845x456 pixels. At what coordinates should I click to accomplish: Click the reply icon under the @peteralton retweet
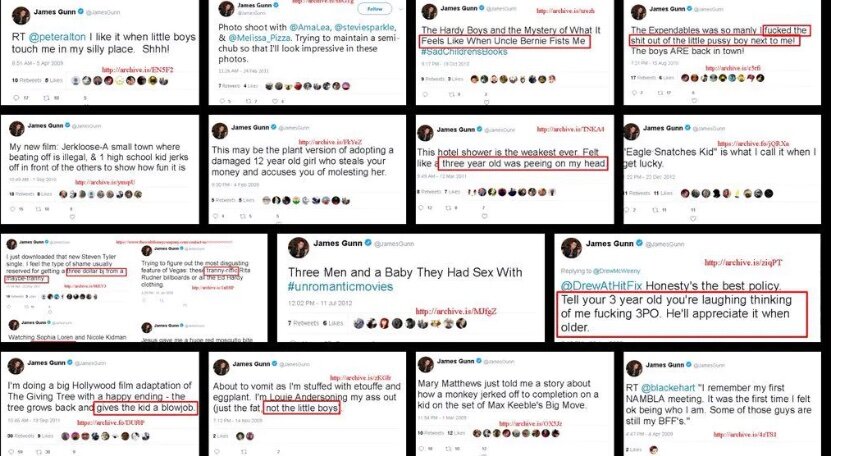click(x=16, y=98)
